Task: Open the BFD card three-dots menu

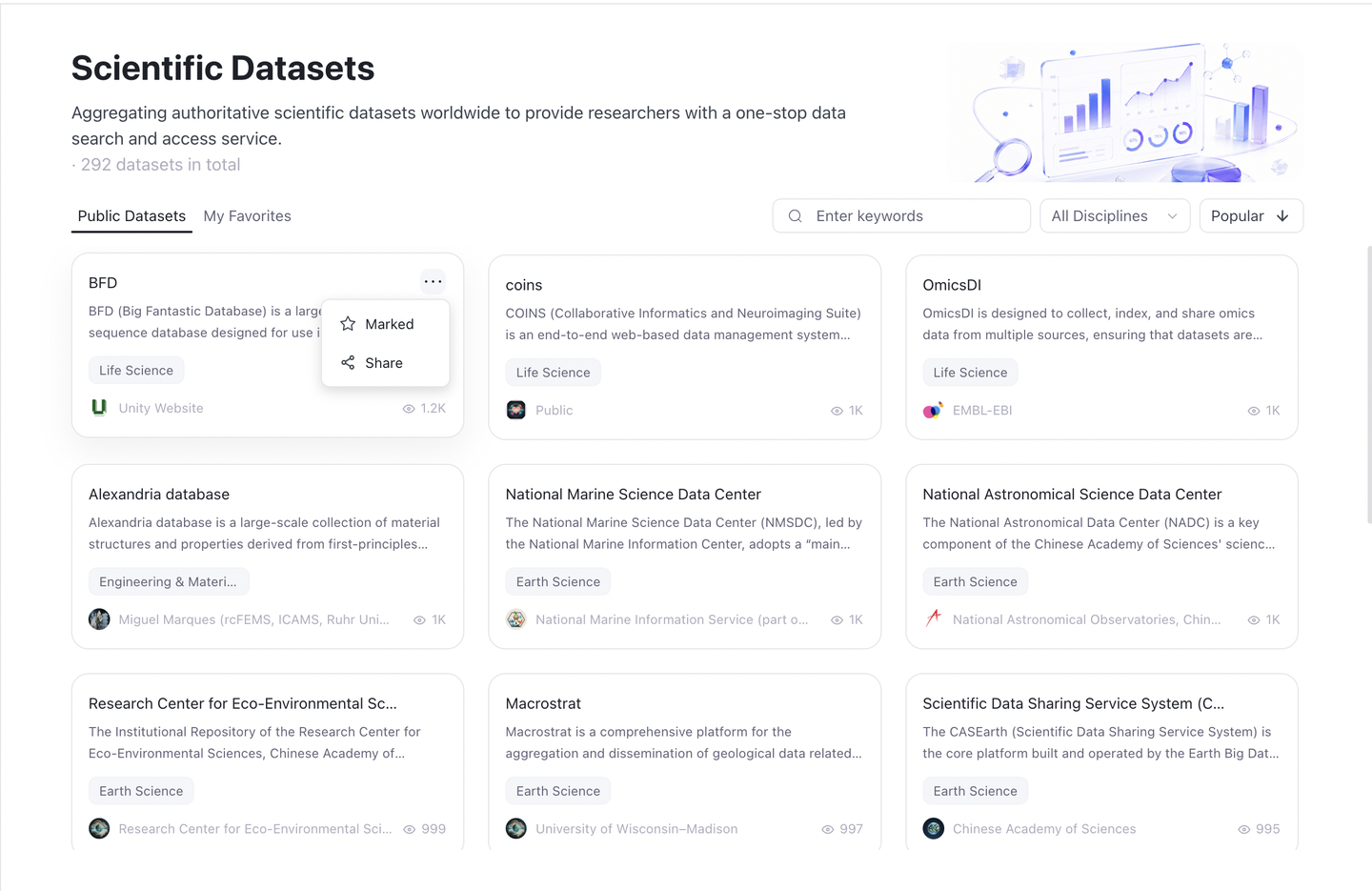Action: 433,281
